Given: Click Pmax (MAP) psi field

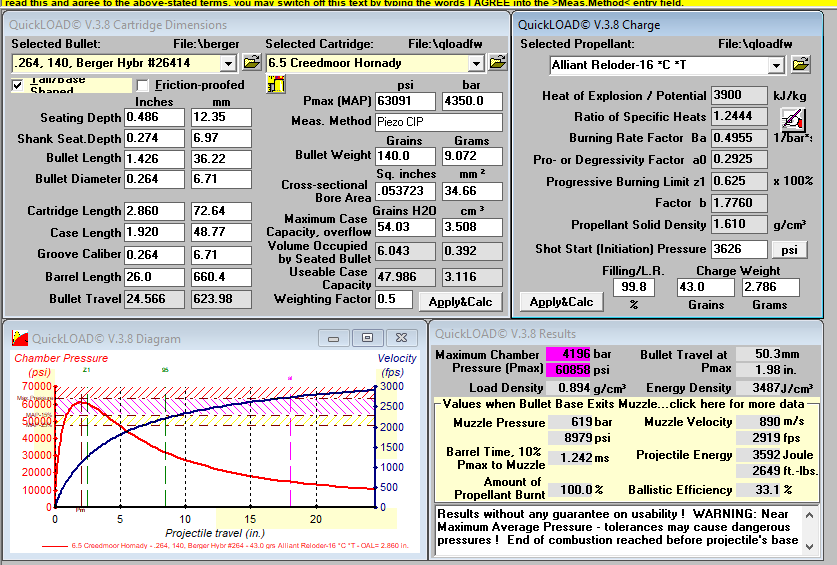Looking at the screenshot, I should [405, 101].
